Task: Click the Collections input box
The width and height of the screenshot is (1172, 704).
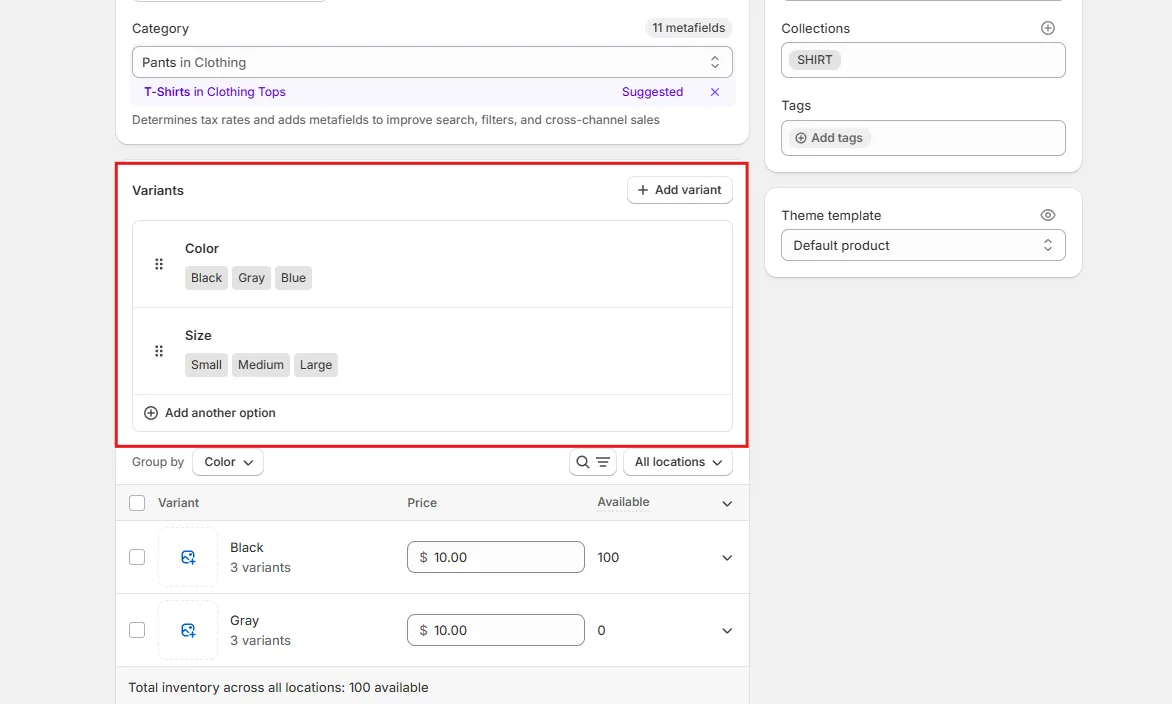Action: click(923, 60)
